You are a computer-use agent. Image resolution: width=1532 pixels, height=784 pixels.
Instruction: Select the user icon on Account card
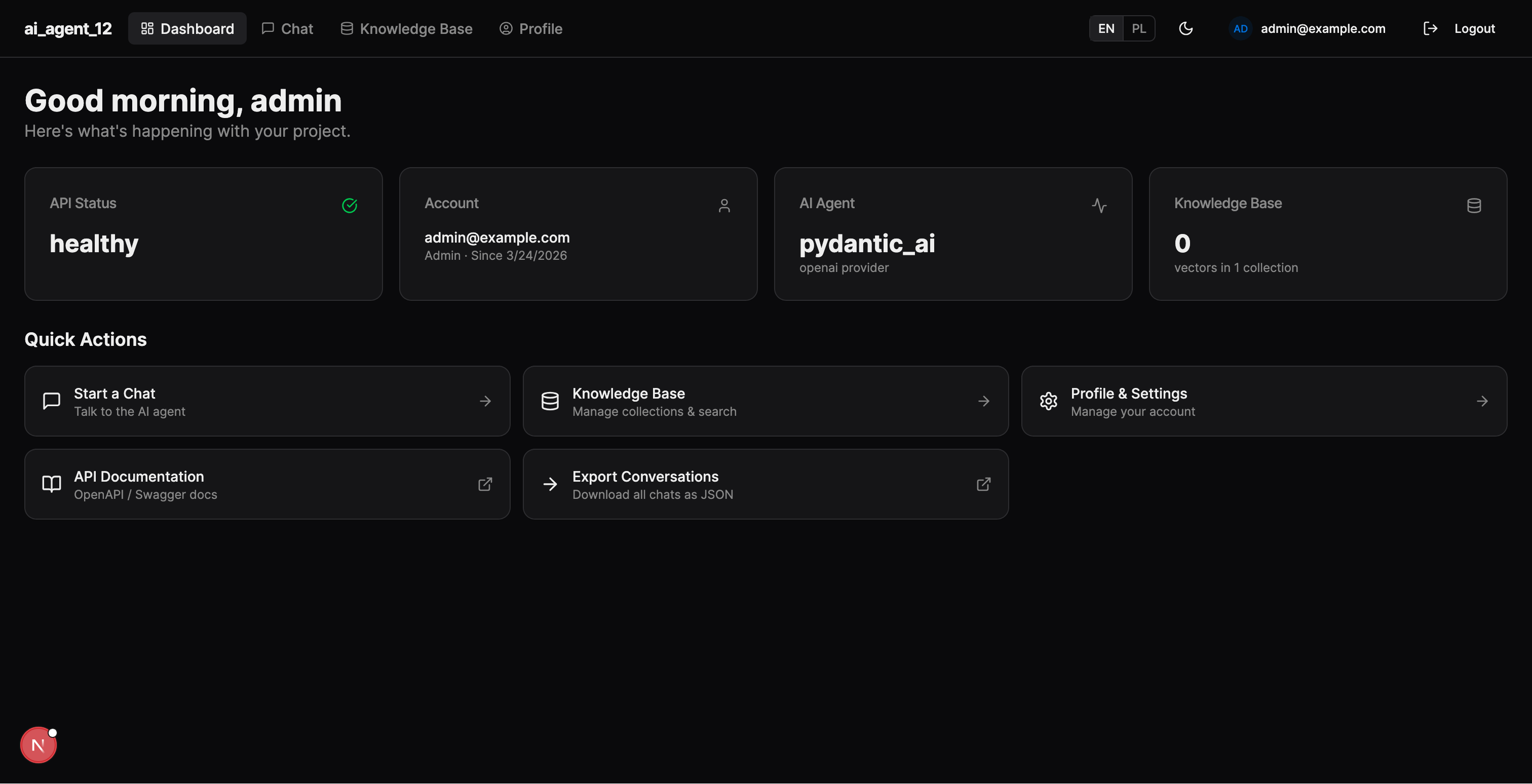(725, 206)
